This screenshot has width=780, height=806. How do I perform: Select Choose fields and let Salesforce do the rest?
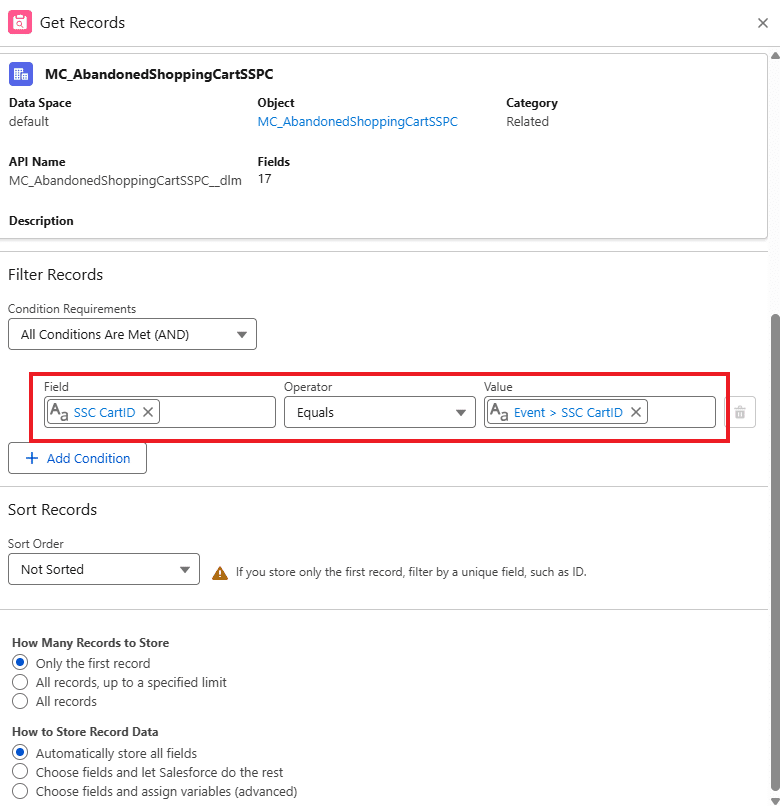(20, 772)
